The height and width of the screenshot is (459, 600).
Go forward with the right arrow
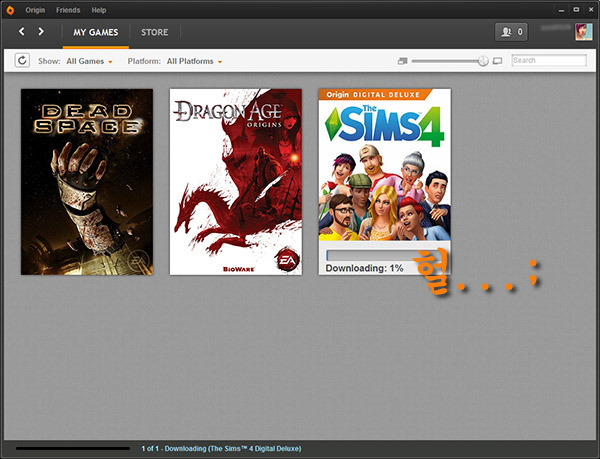(x=41, y=31)
